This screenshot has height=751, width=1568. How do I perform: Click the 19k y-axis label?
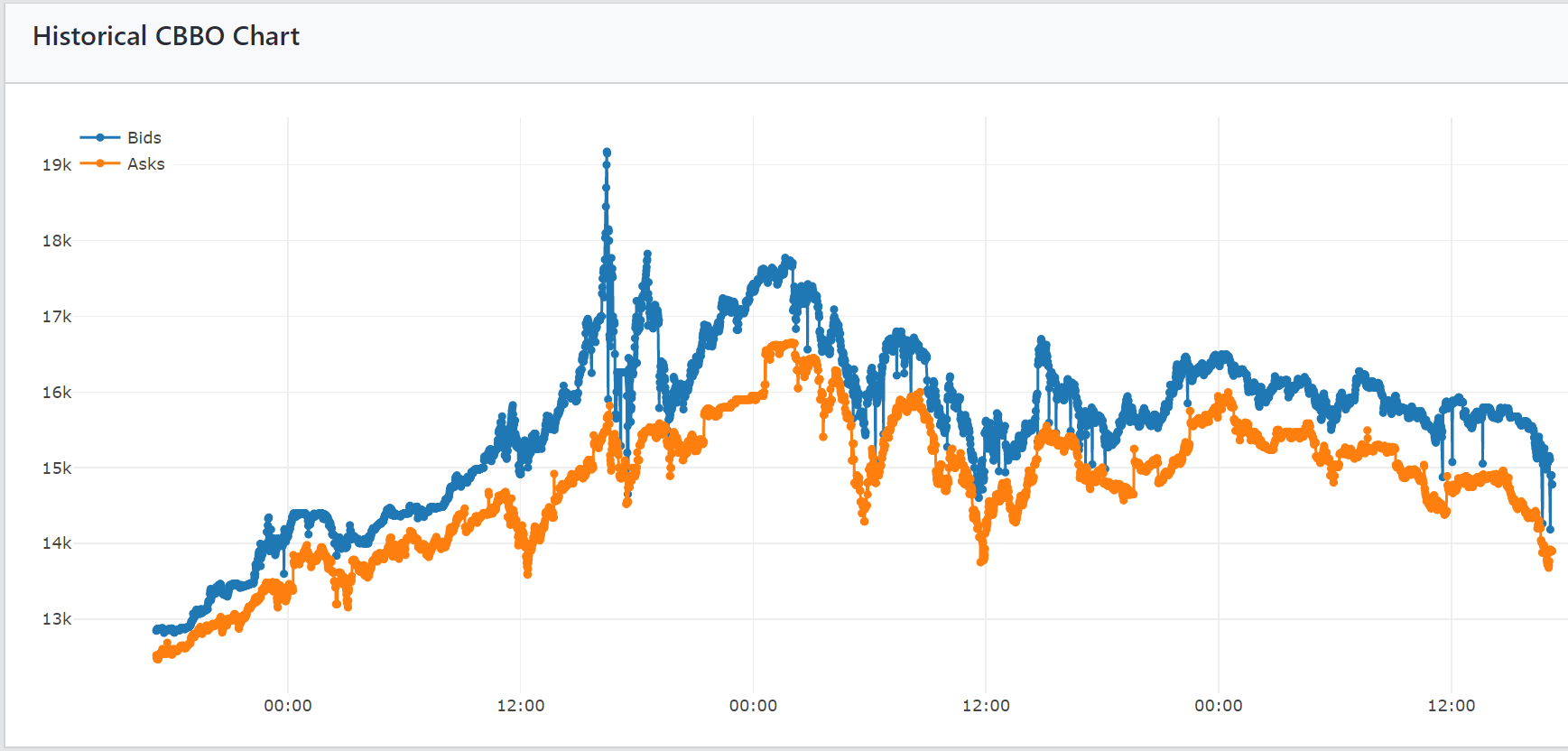57,165
